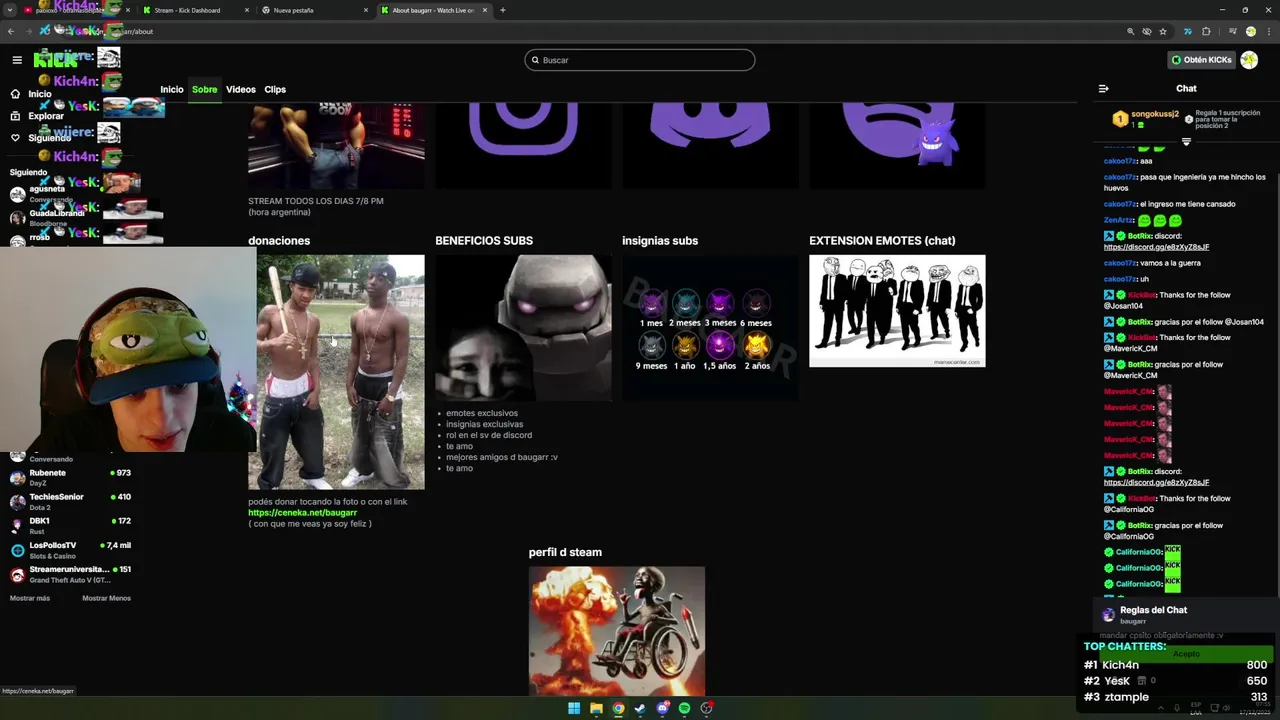Go back in browser
Image resolution: width=1280 pixels, height=720 pixels.
click(11, 31)
